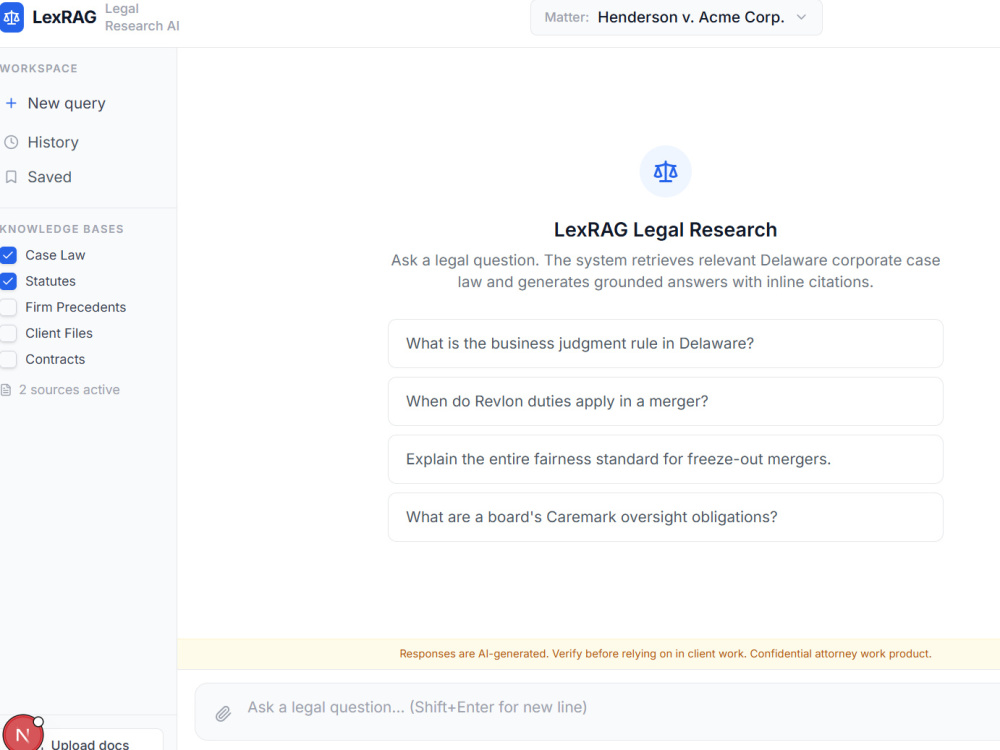The image size is (1000, 750).
Task: Select the entire fairness freeze-out suggestion
Action: click(665, 459)
